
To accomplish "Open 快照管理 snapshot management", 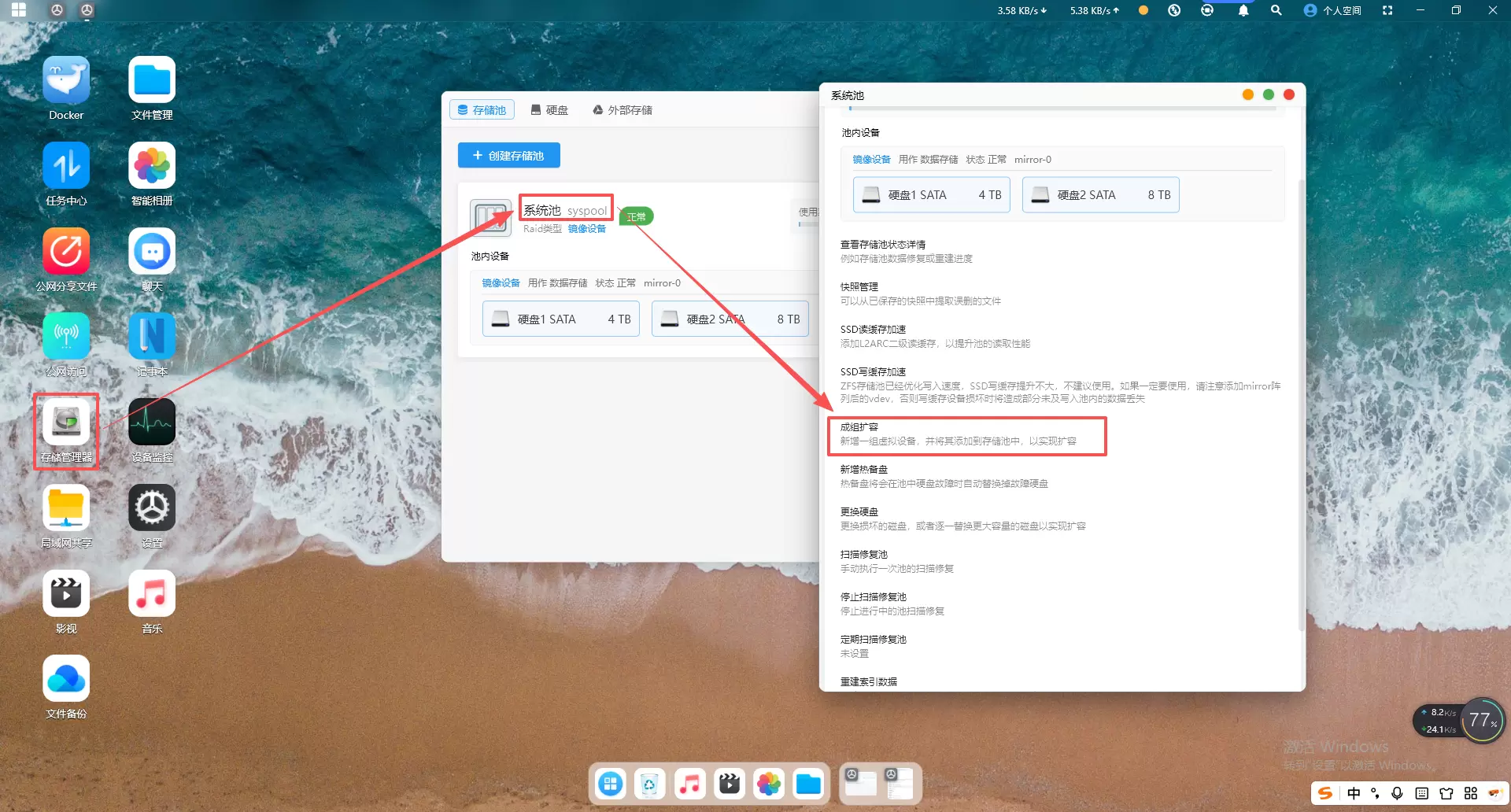I will [859, 287].
